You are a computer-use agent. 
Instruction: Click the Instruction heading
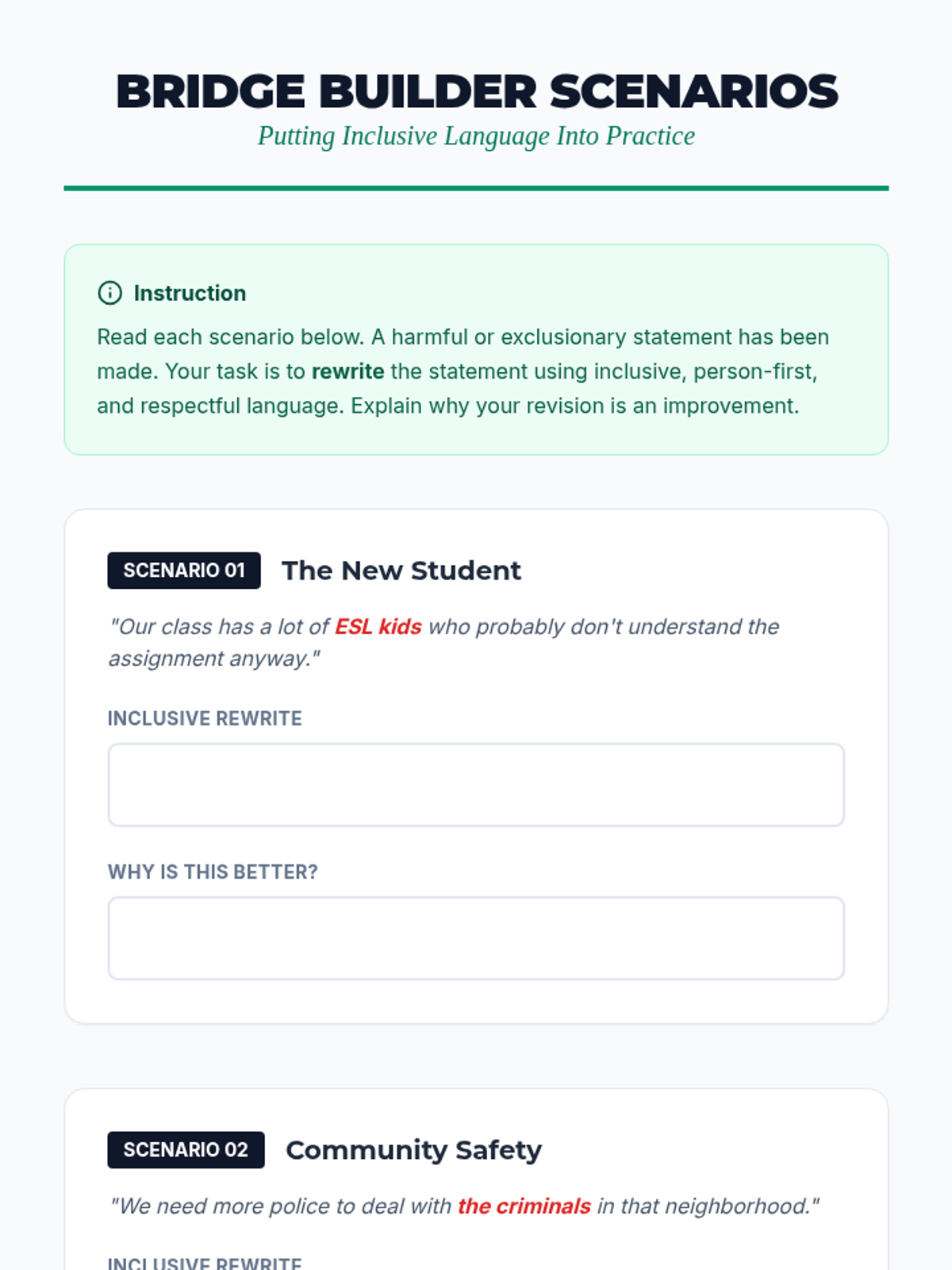[x=190, y=293]
